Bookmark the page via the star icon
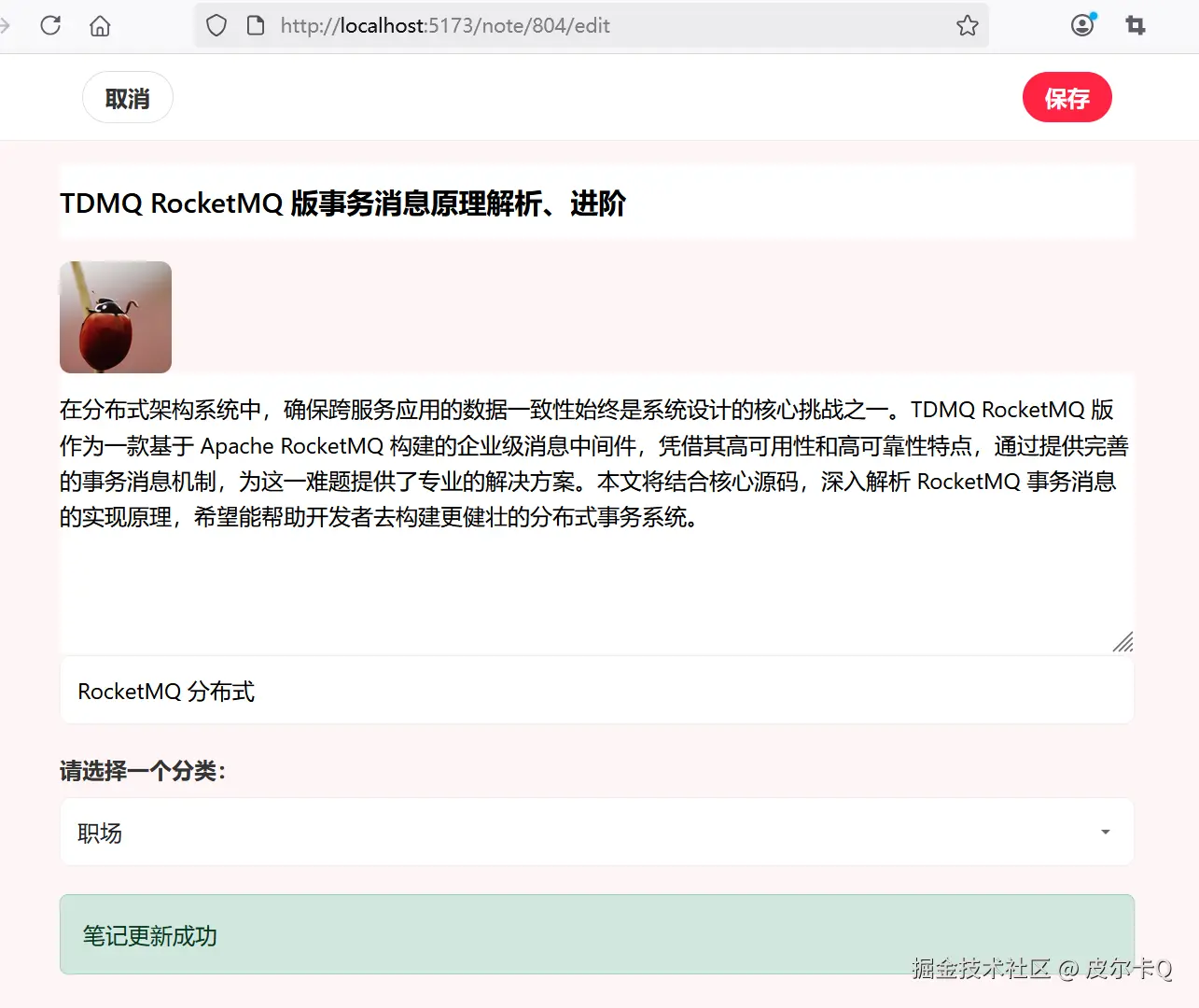This screenshot has width=1199, height=1008. (x=967, y=25)
